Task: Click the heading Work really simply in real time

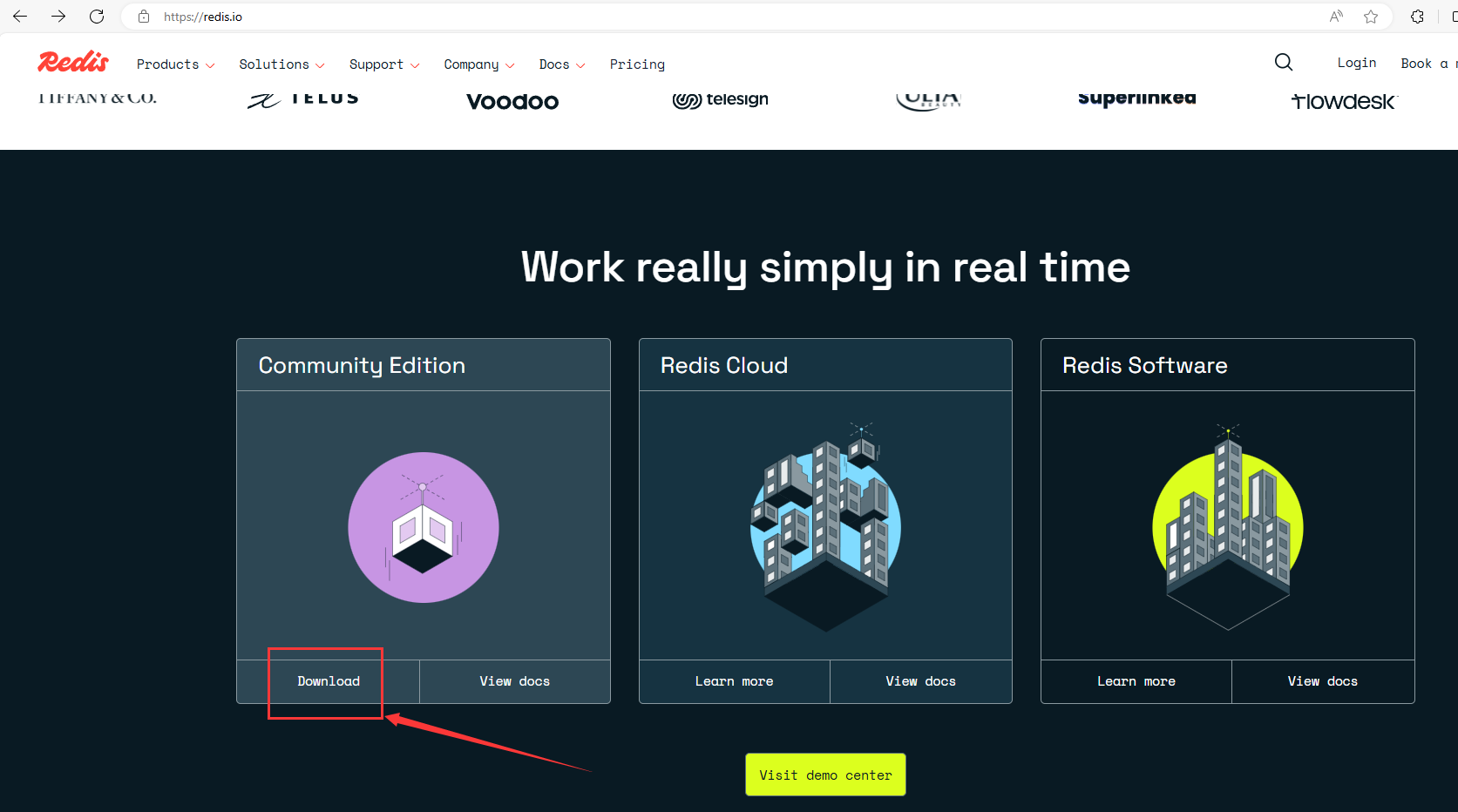Action: (825, 267)
